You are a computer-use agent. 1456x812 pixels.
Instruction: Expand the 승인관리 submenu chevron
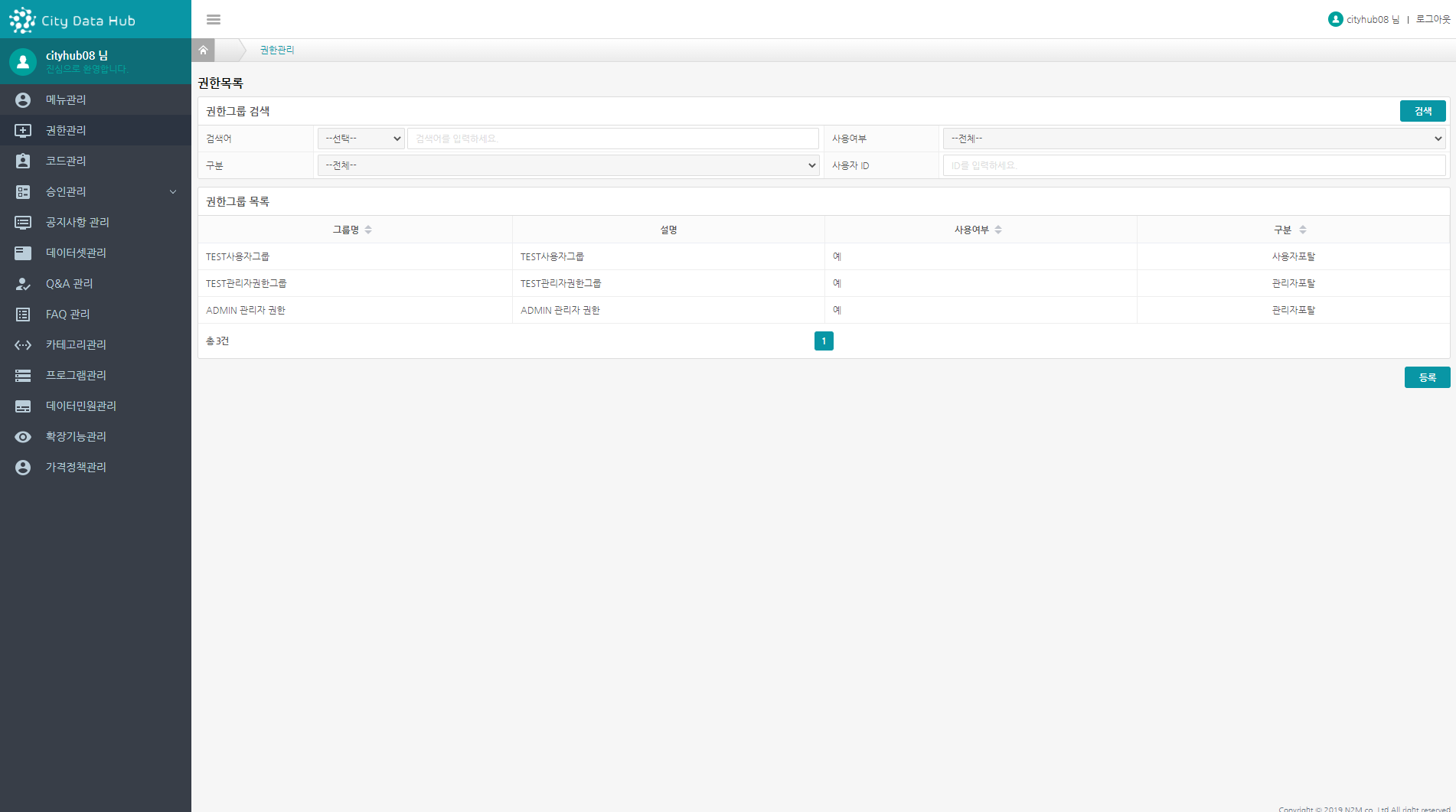[173, 192]
